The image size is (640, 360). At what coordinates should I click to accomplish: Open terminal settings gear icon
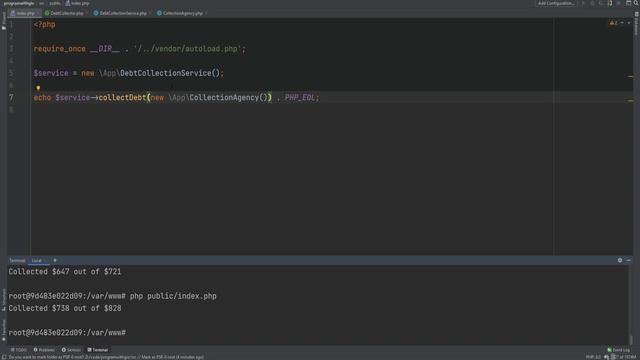pyautogui.click(x=620, y=260)
